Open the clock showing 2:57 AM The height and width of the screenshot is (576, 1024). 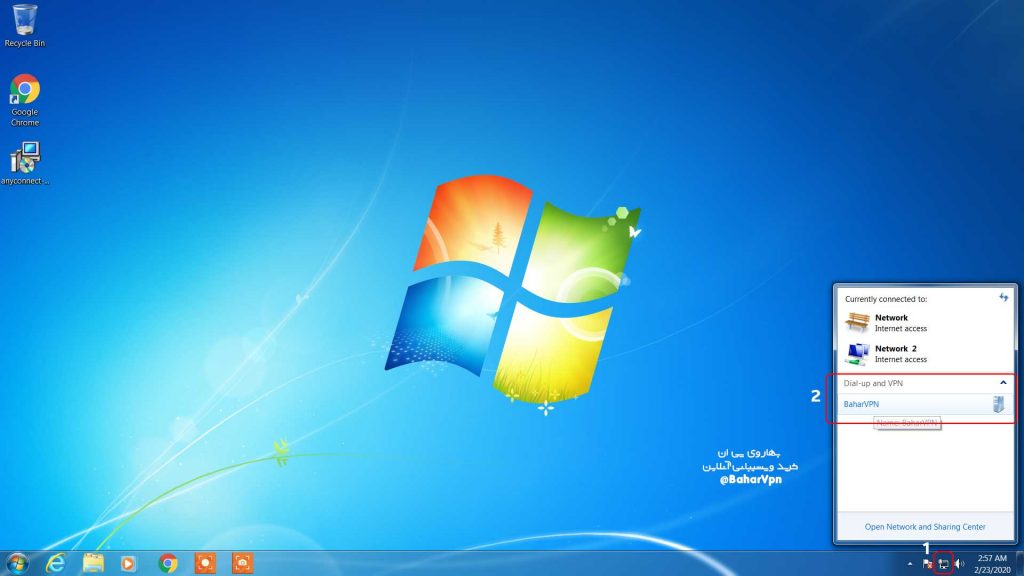pos(992,564)
